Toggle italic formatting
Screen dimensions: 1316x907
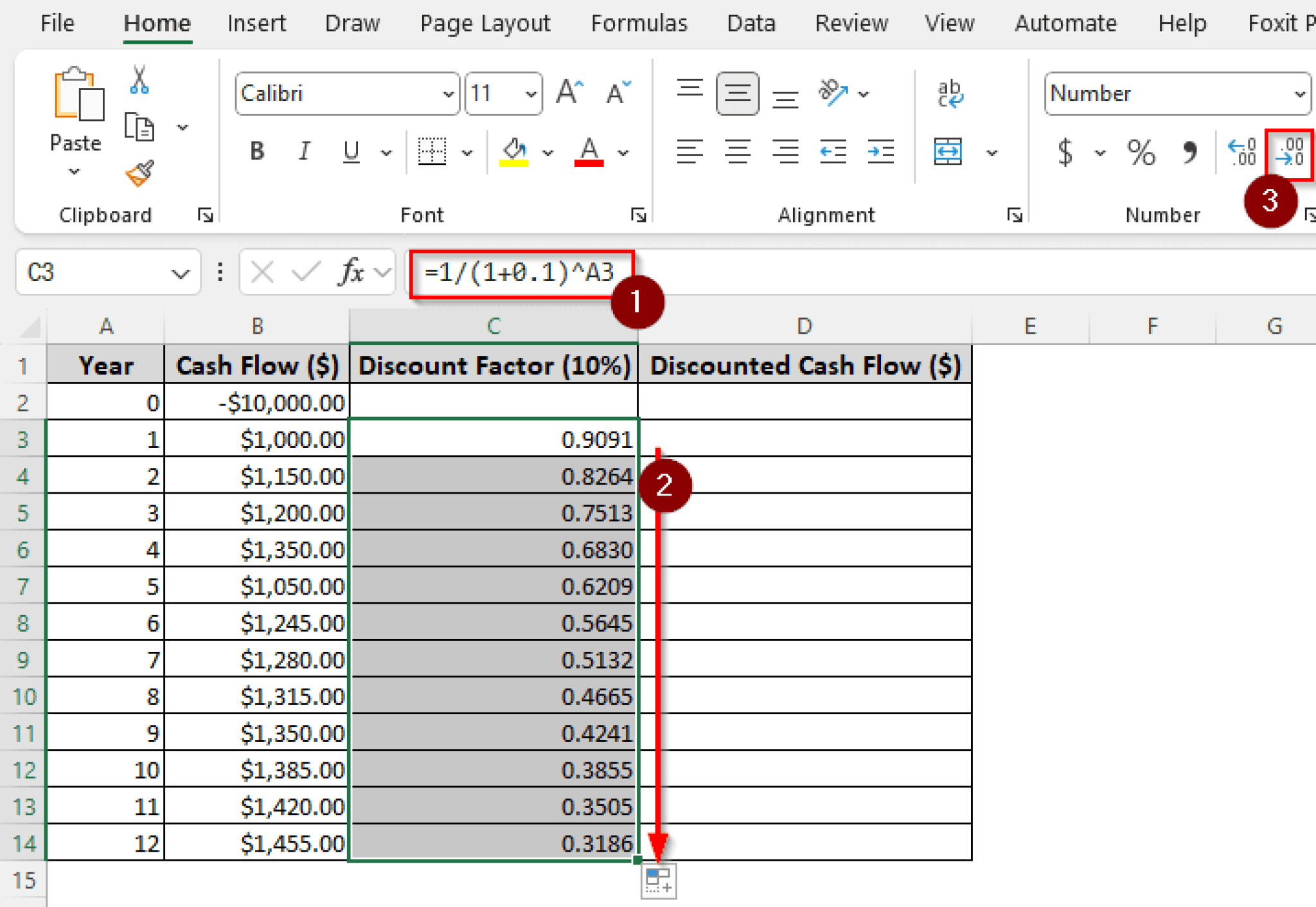pos(303,152)
